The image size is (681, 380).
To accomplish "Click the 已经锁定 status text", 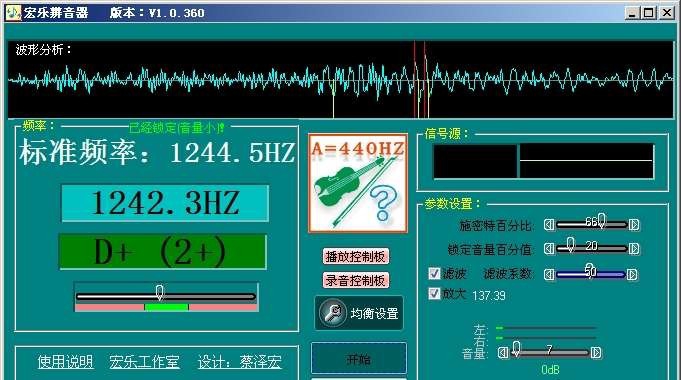I will 177,128.
